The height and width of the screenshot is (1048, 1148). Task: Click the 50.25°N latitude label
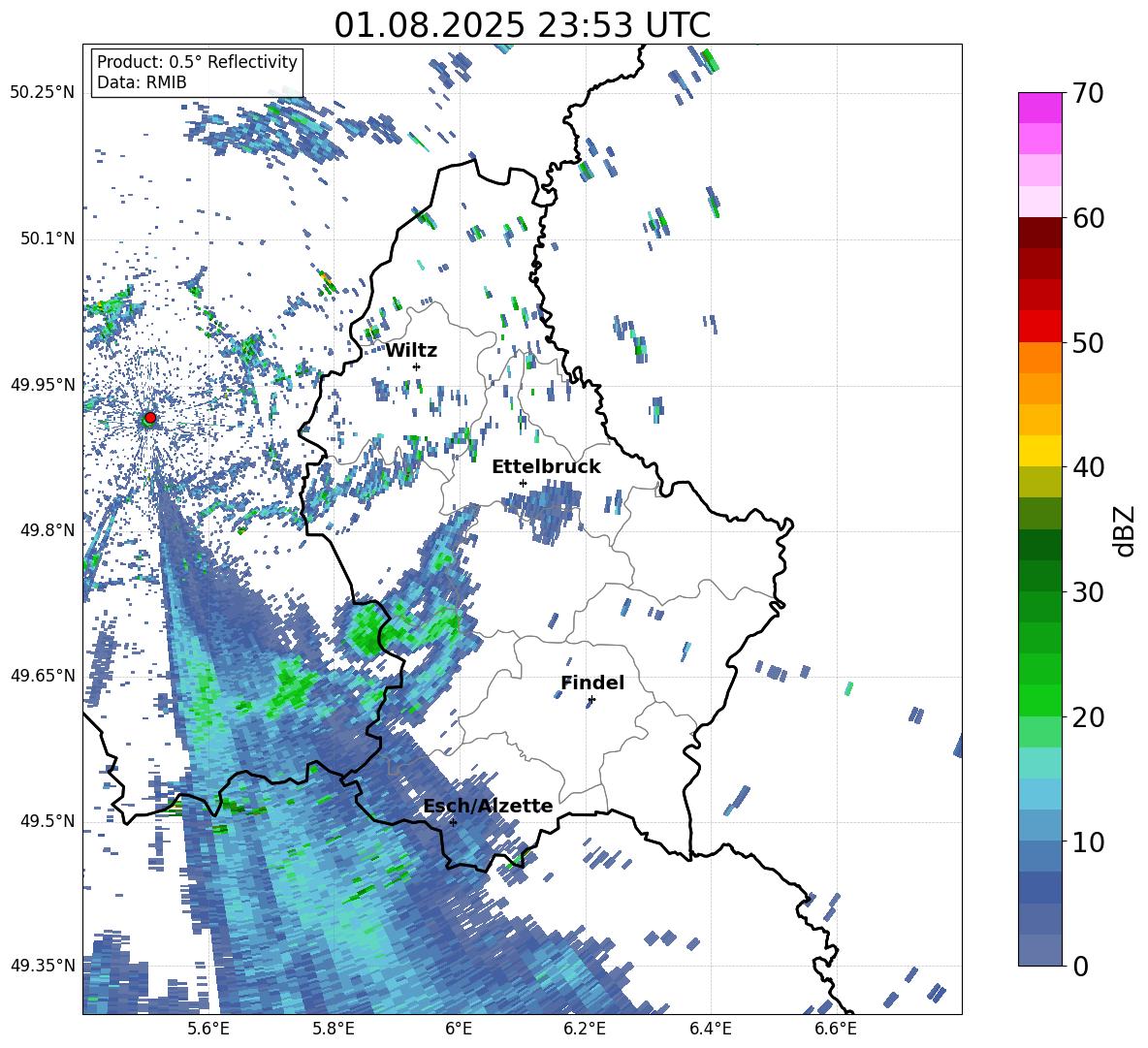(x=43, y=93)
